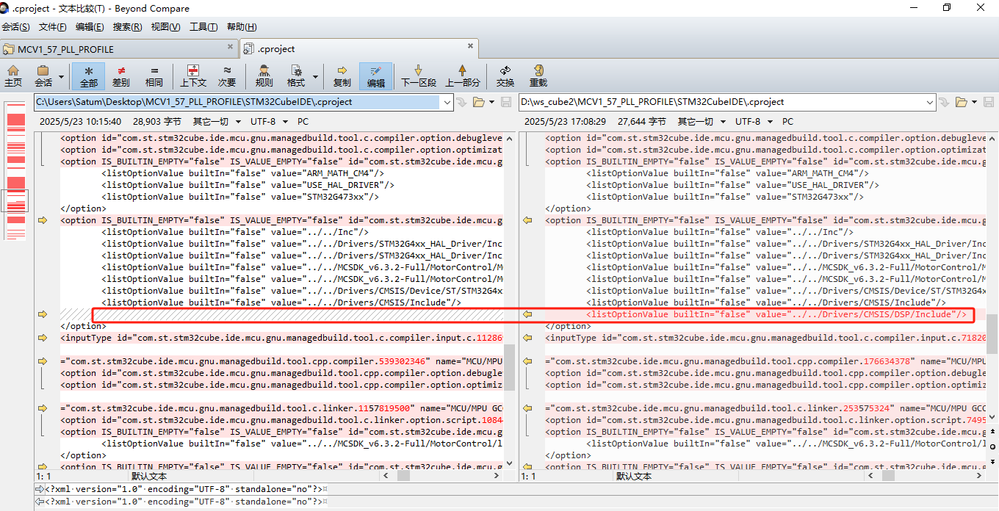Image resolution: width=999 pixels, height=511 pixels.
Task: Expand the right pane open-folder dropdown arrow
Action: [x=974, y=103]
